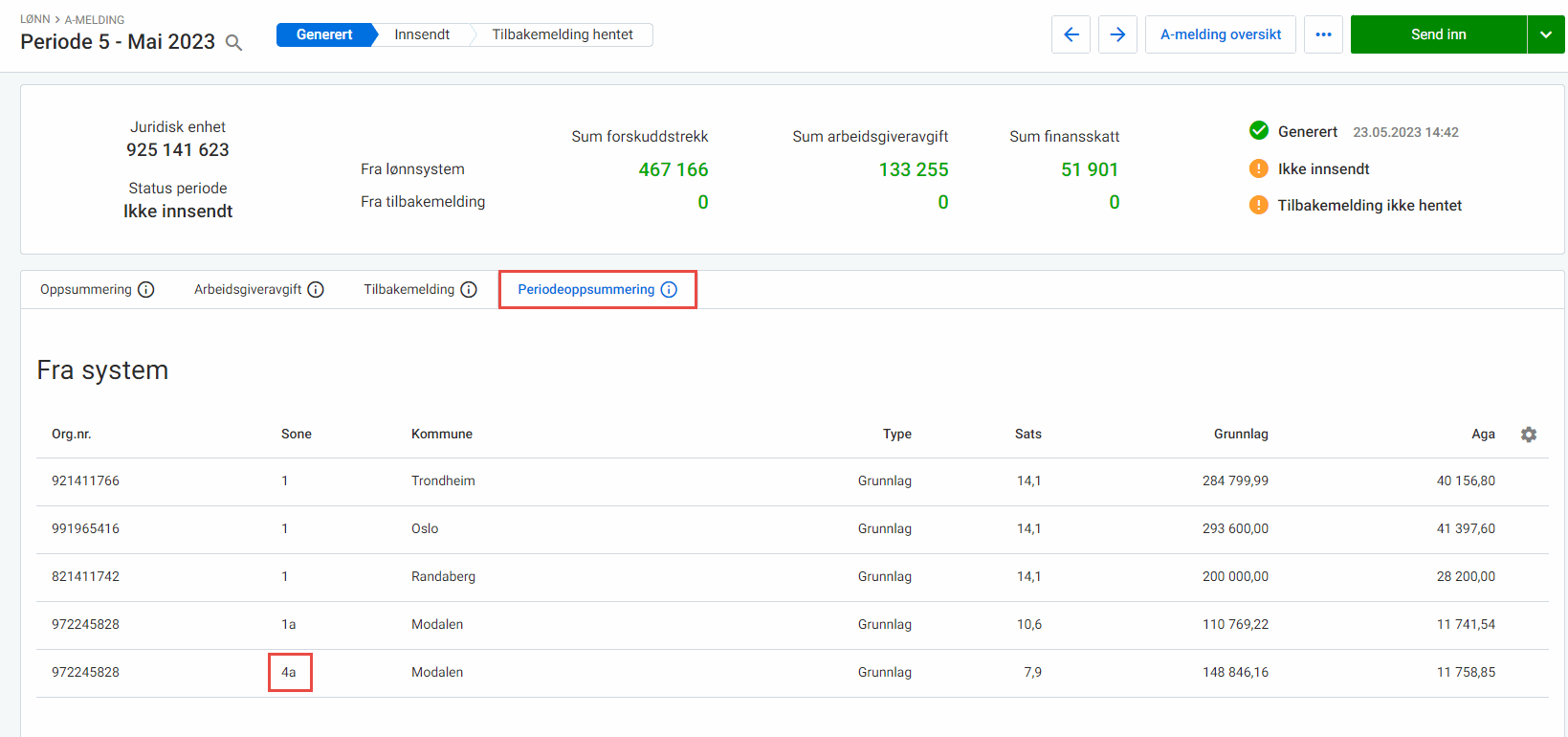
Task: Open A-melding oversikt
Action: 1220,34
